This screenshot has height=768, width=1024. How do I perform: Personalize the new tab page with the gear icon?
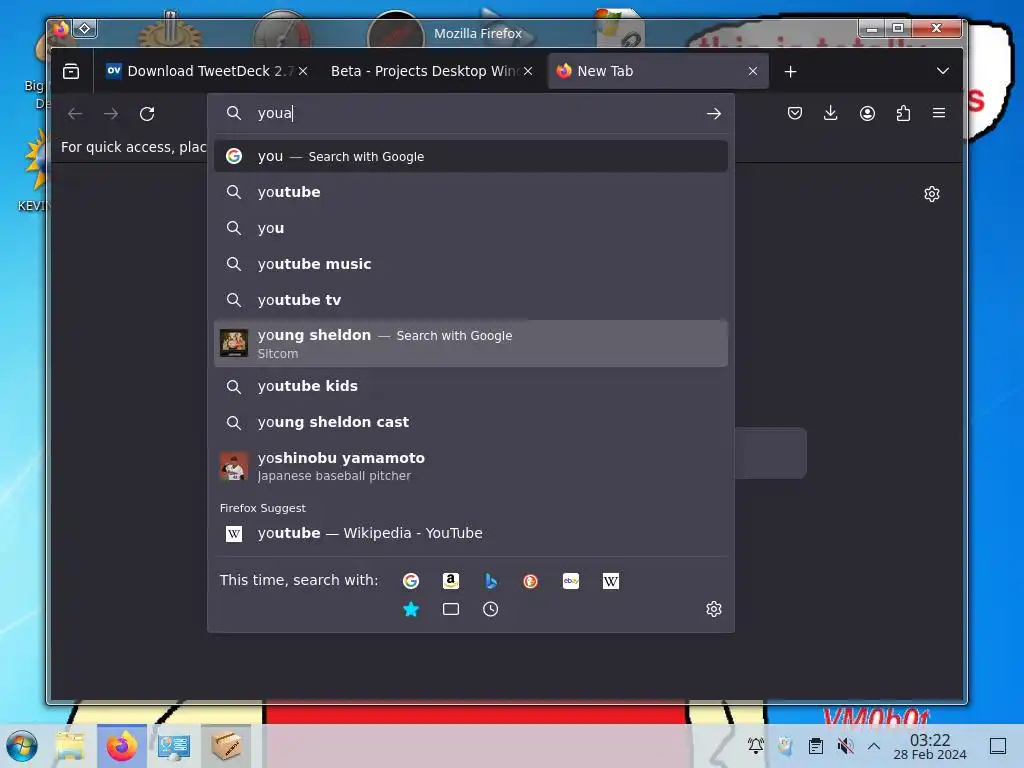coord(932,194)
